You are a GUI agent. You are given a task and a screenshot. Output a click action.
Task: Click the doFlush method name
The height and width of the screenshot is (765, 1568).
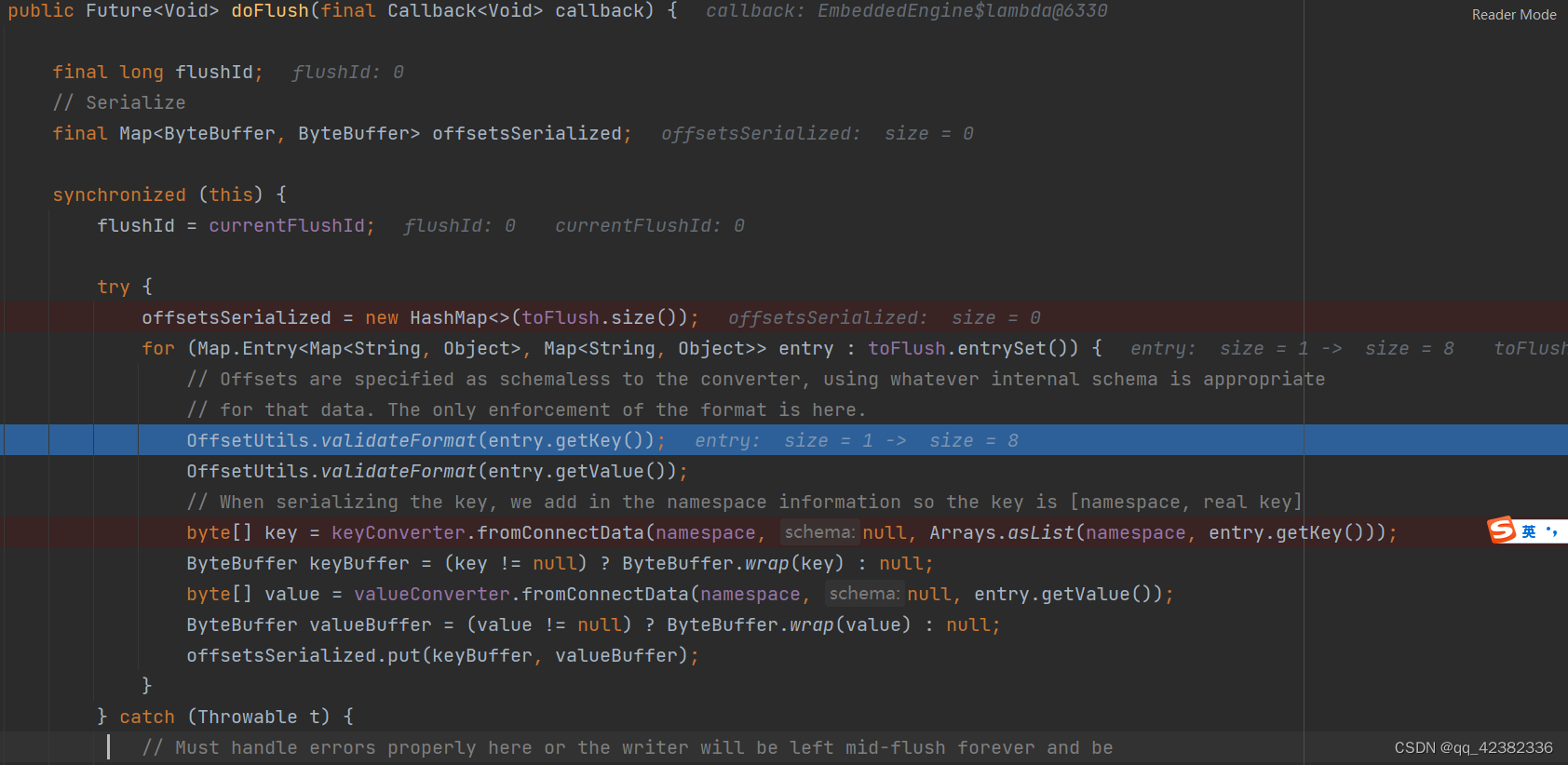click(270, 11)
